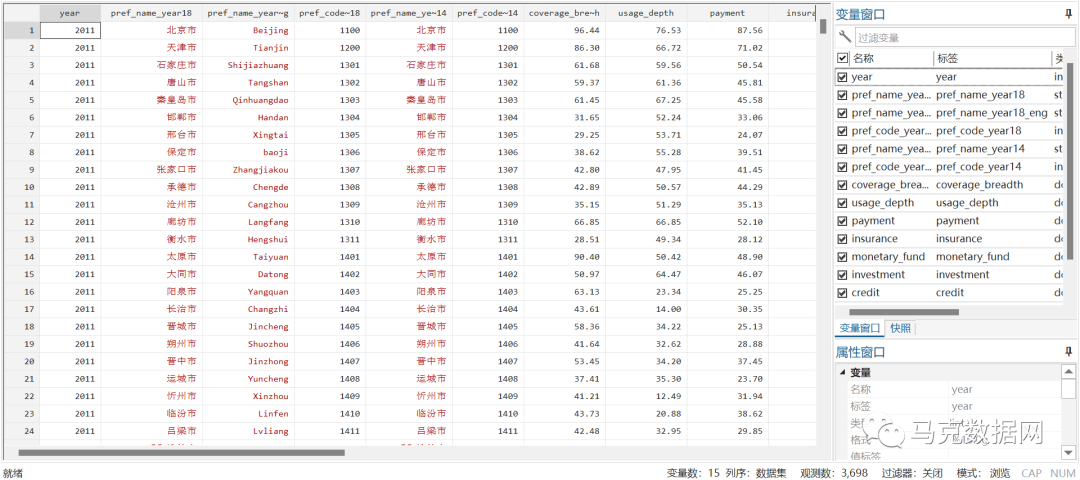1080x480 pixels.
Task: Select the usage_depth column header
Action: [x=646, y=13]
